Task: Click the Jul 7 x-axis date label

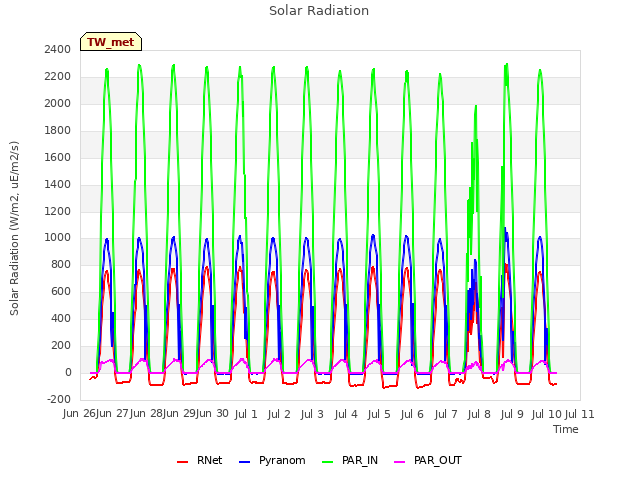Action: tap(446, 414)
